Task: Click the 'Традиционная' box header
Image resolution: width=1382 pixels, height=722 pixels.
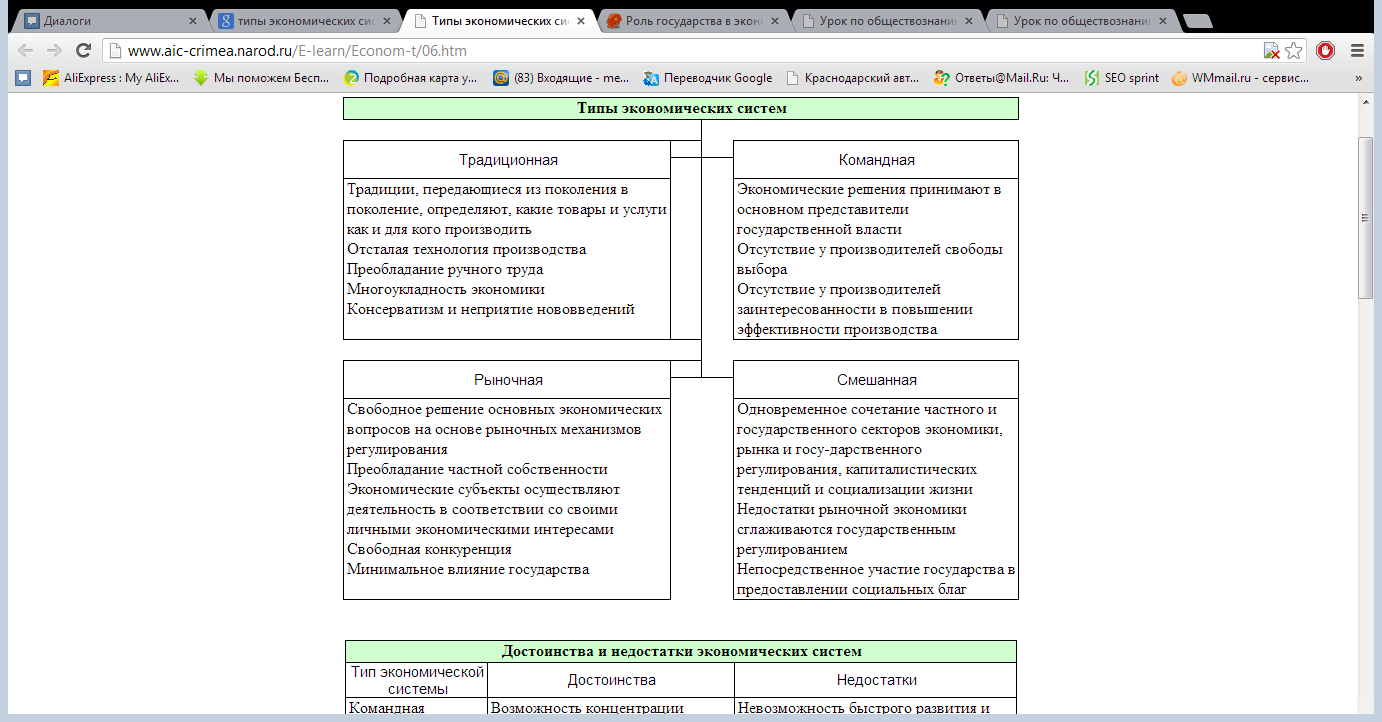Action: click(508, 160)
